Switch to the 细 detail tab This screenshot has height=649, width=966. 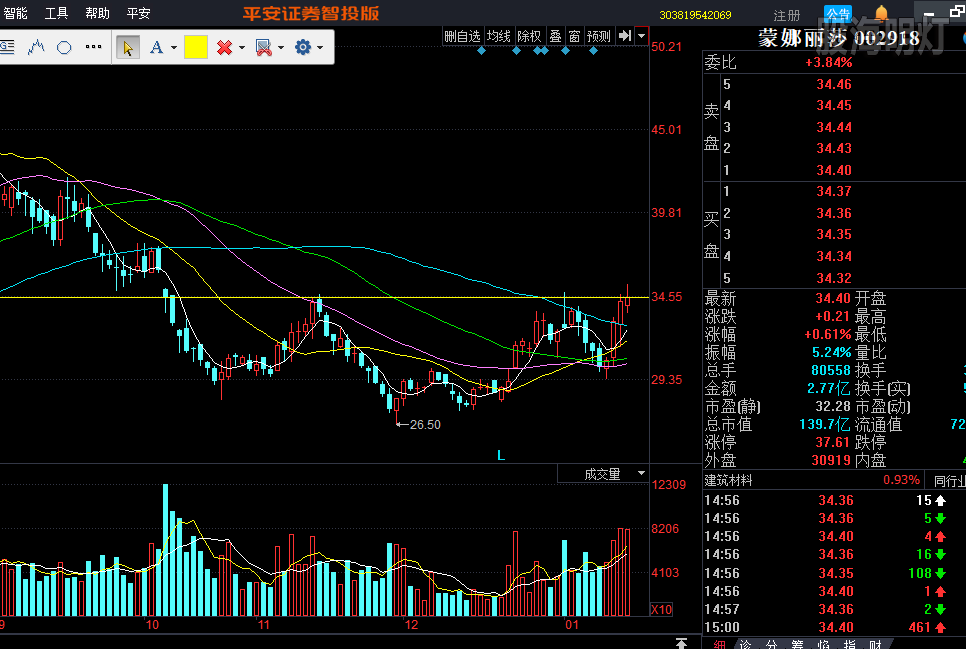(x=719, y=645)
